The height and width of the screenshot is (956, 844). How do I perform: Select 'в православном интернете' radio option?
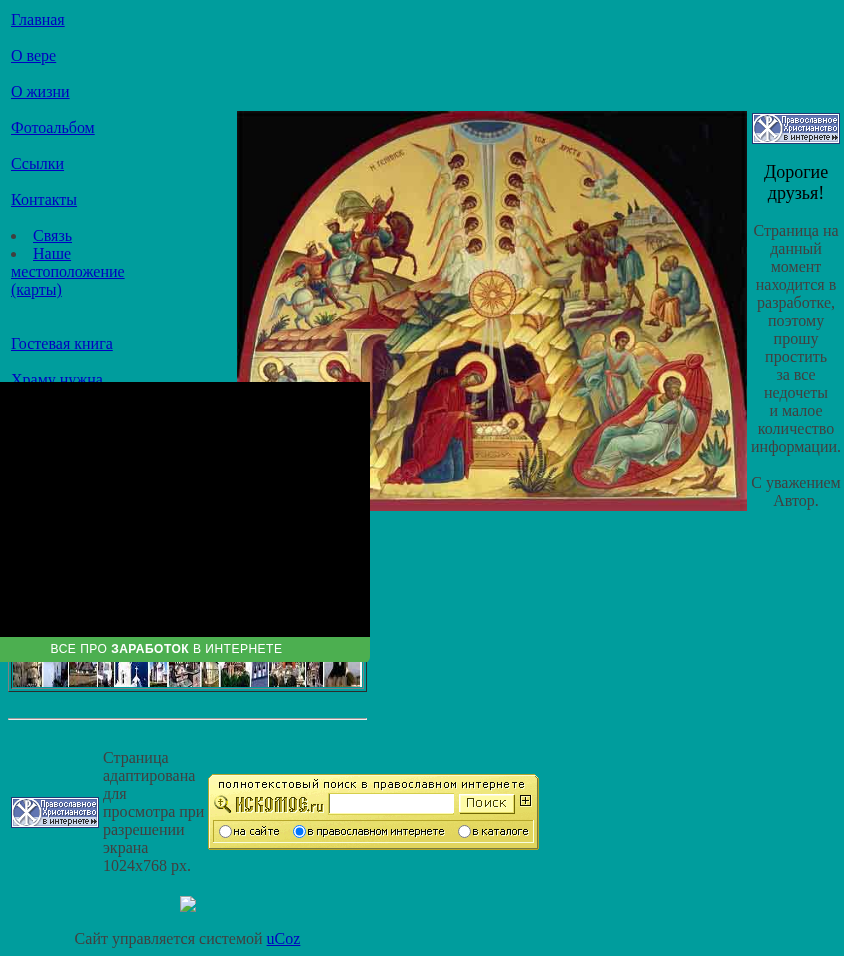[299, 832]
